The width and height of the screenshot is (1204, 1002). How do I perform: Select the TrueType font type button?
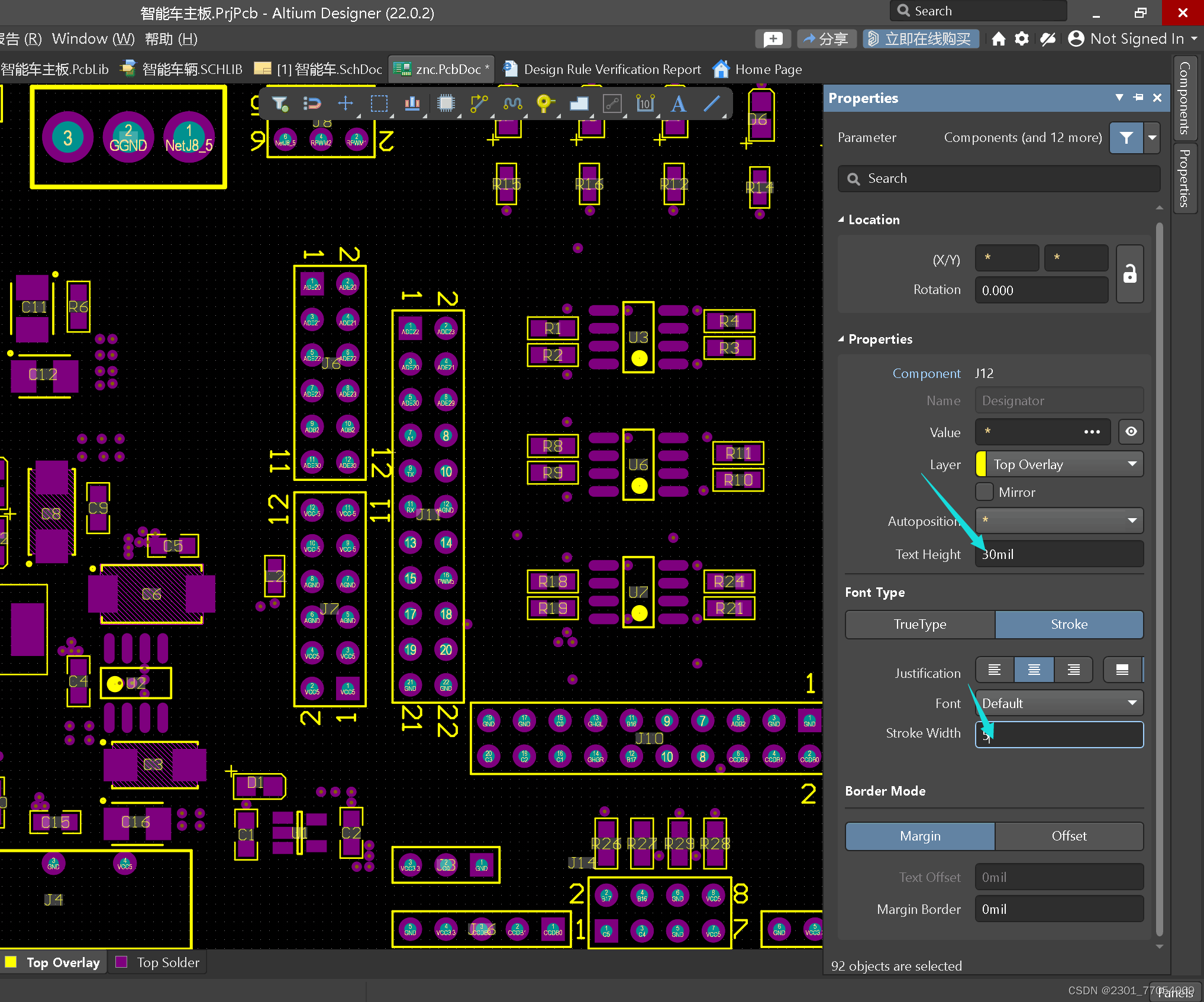[x=919, y=624]
